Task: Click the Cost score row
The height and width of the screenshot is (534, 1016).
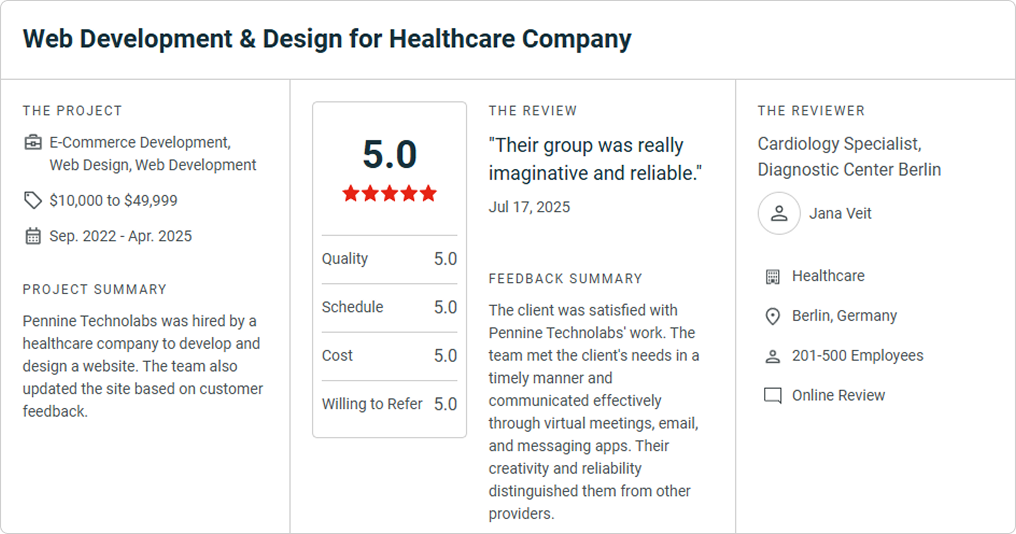Action: pyautogui.click(x=389, y=356)
